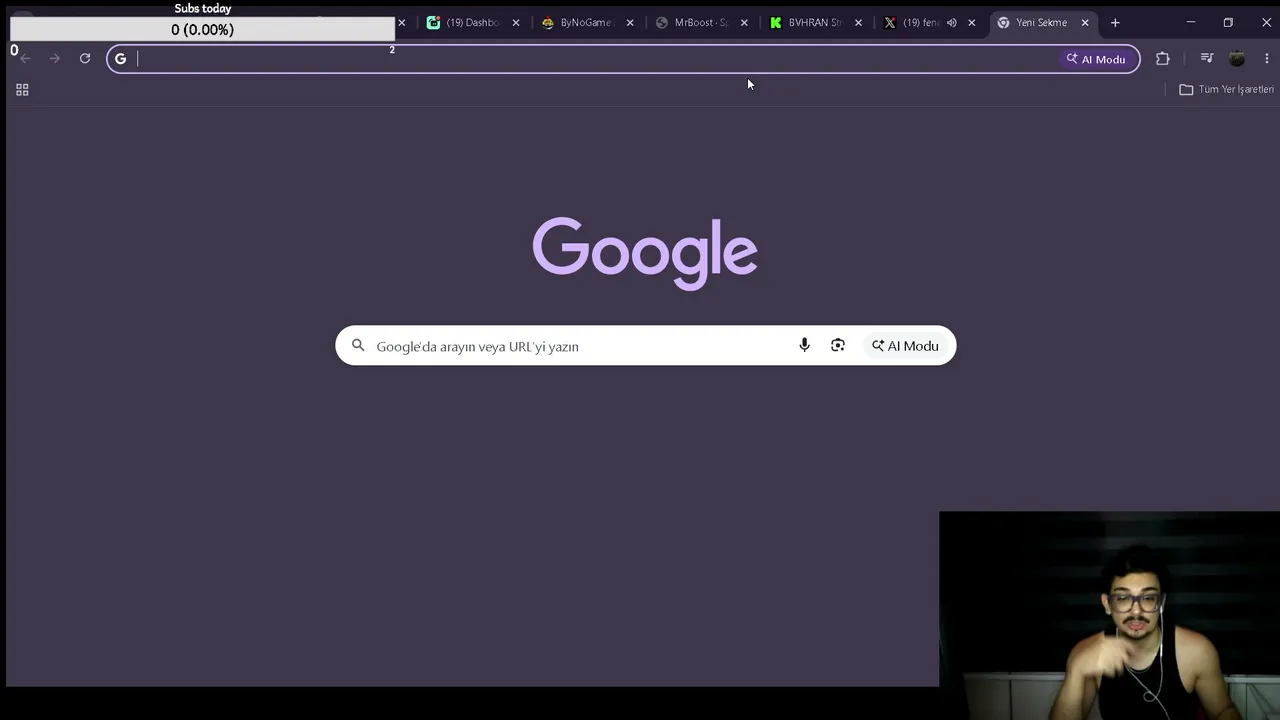The width and height of the screenshot is (1280, 720).
Task: Click AI Modu in the address bar
Action: pos(1096,59)
